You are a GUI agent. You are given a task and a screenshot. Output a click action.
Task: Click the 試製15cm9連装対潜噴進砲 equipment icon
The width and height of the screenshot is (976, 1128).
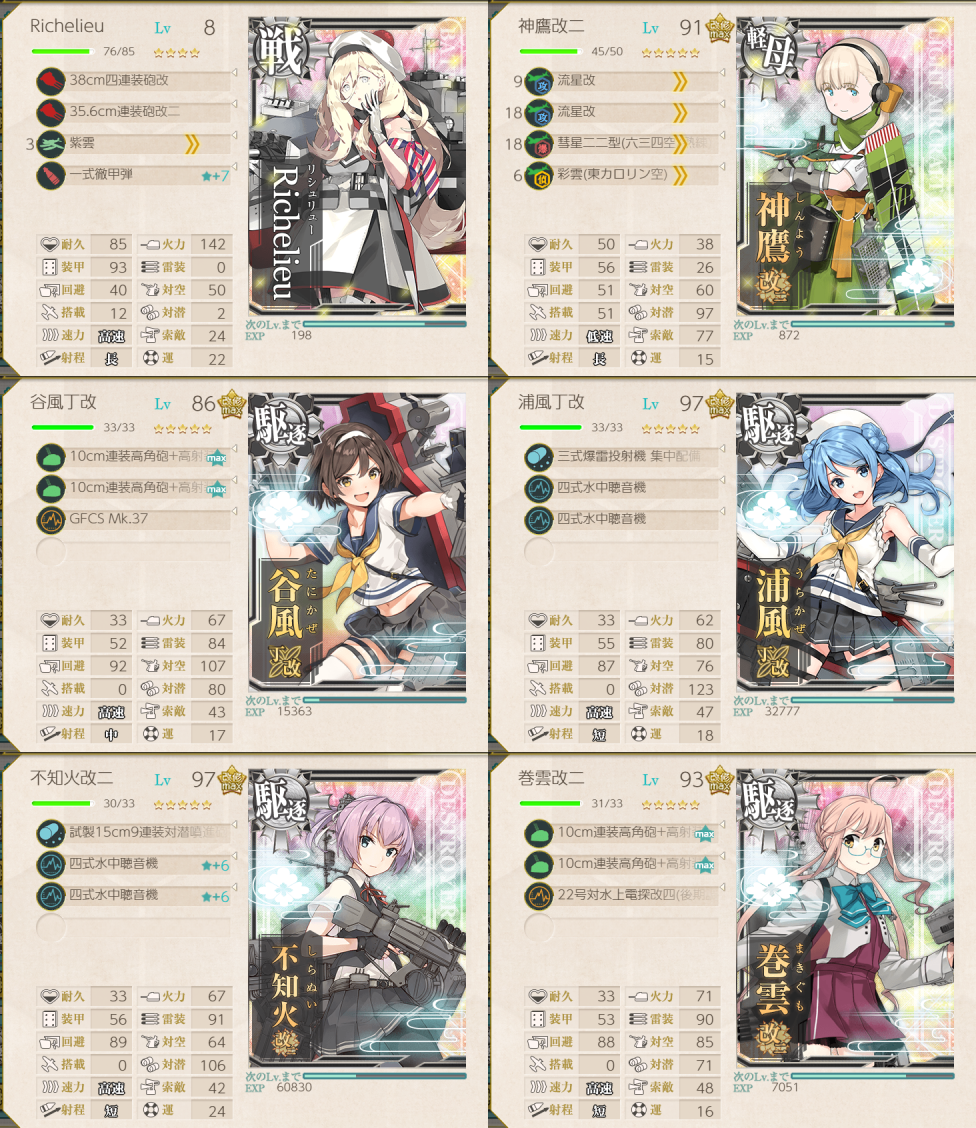pos(50,832)
